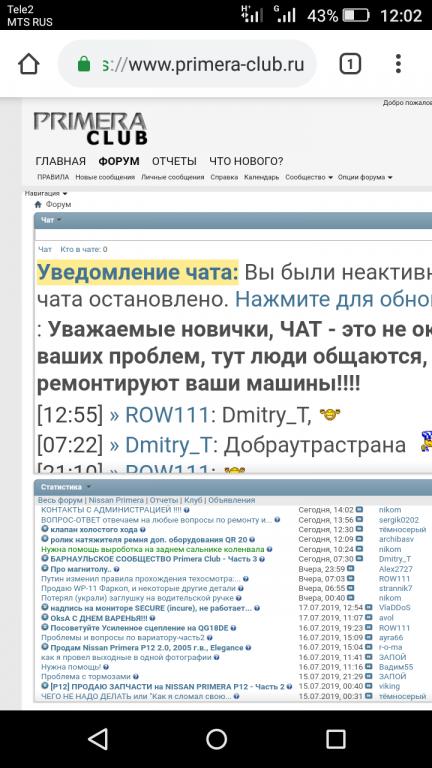
Task: Open the клапан холостого хода thread
Action: (x=94, y=529)
